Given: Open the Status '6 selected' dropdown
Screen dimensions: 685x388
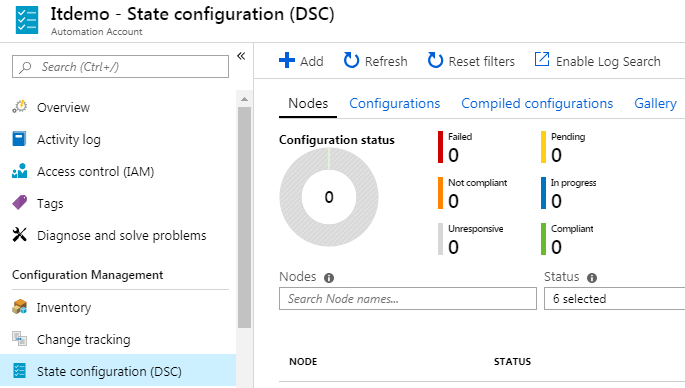Looking at the screenshot, I should pyautogui.click(x=614, y=298).
